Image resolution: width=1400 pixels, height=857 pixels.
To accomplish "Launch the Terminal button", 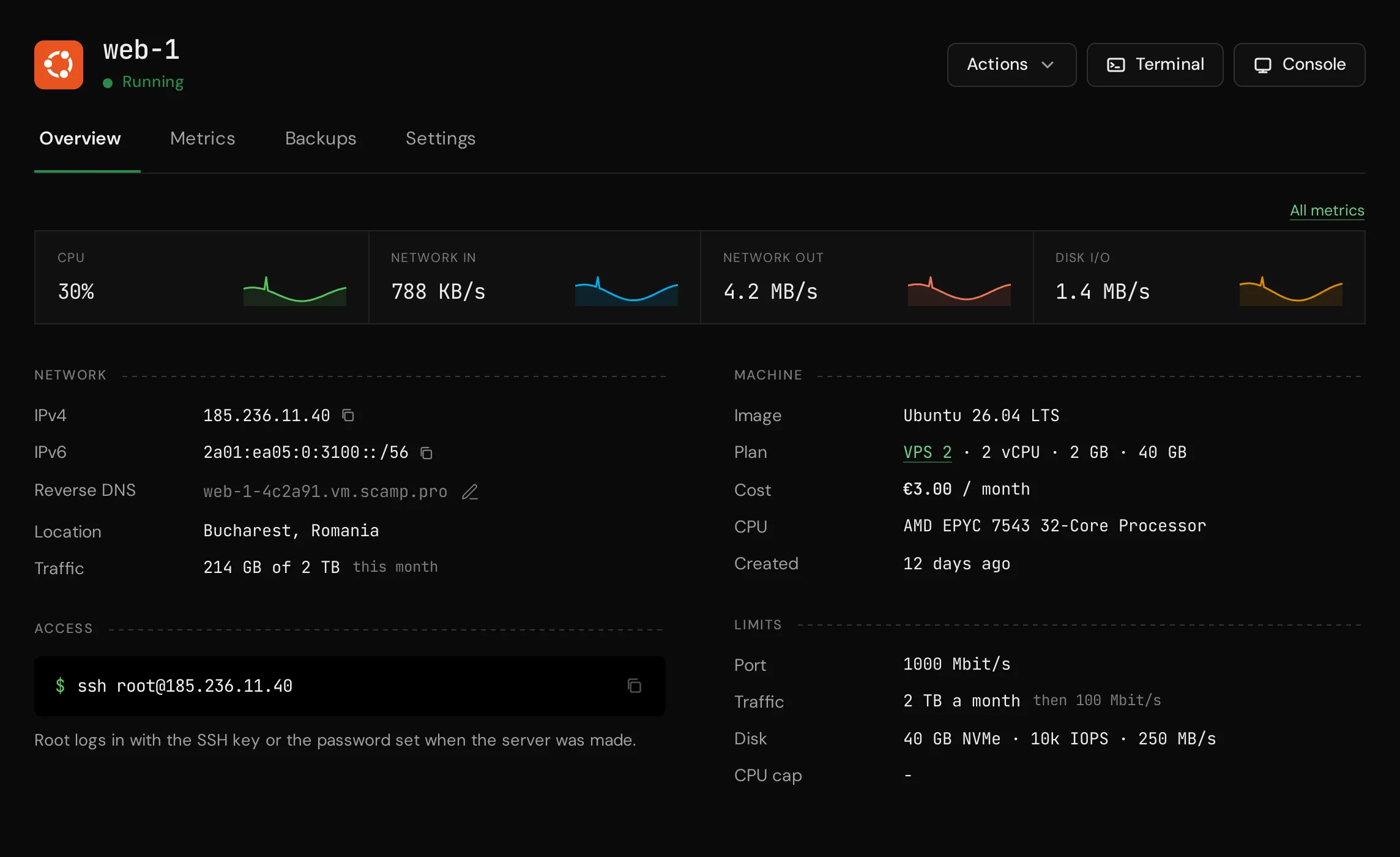I will click(1155, 65).
